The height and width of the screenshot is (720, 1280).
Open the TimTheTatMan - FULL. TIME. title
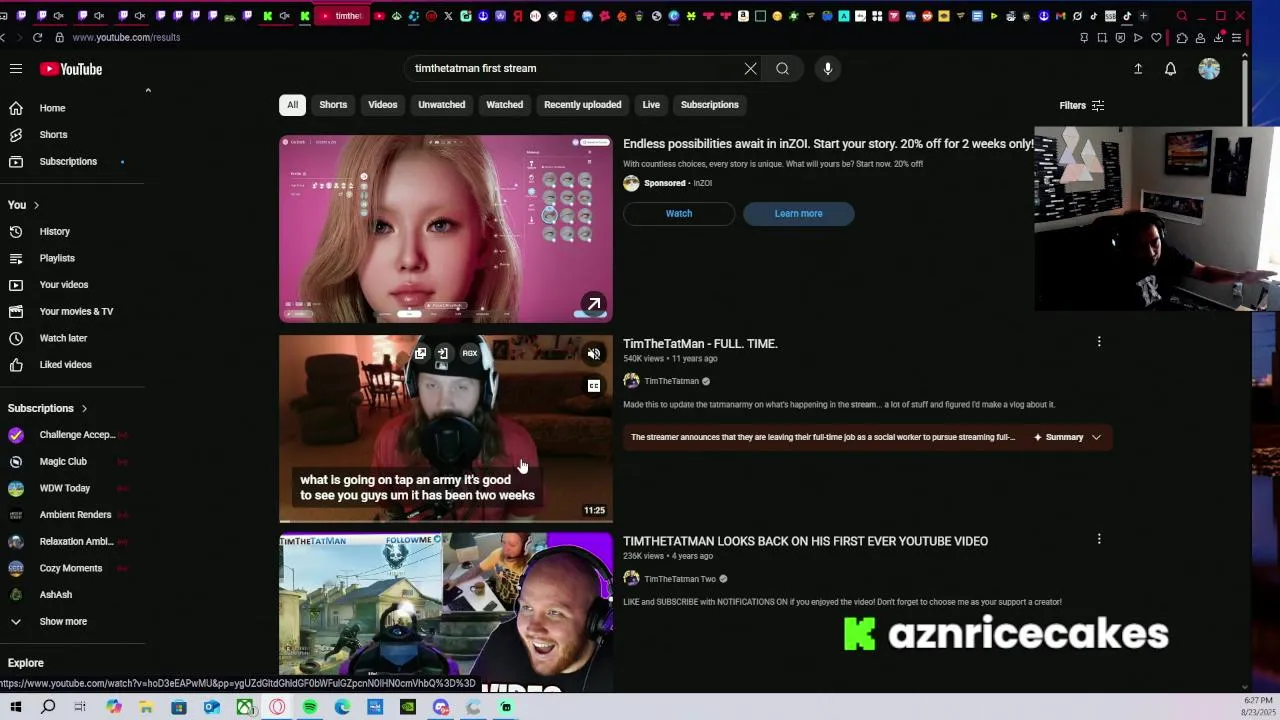pyautogui.click(x=700, y=343)
